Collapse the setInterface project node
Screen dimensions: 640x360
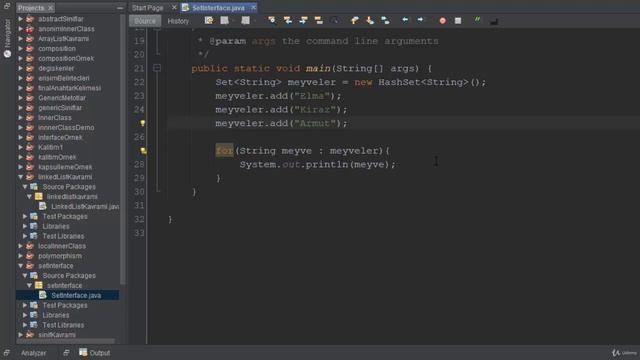[20, 266]
